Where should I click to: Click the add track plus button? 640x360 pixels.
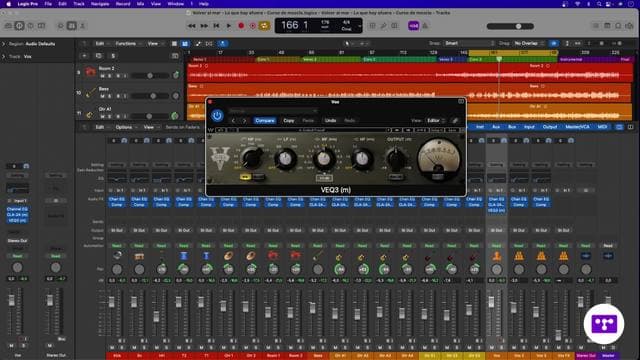pyautogui.click(x=84, y=56)
